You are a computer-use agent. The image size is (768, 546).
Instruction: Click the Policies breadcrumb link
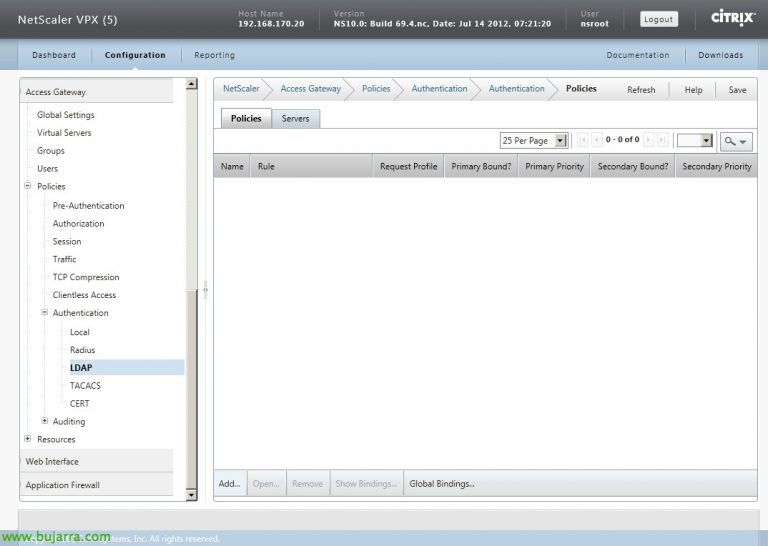pos(376,89)
